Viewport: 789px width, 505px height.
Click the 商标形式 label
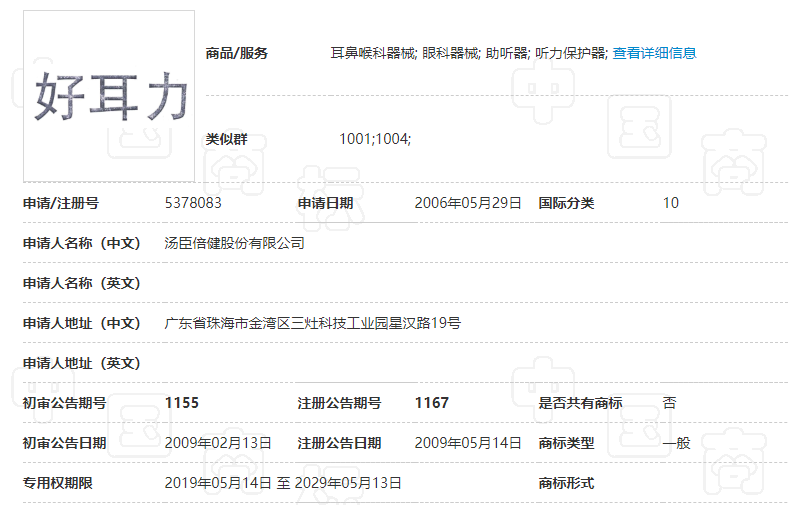pyautogui.click(x=567, y=483)
